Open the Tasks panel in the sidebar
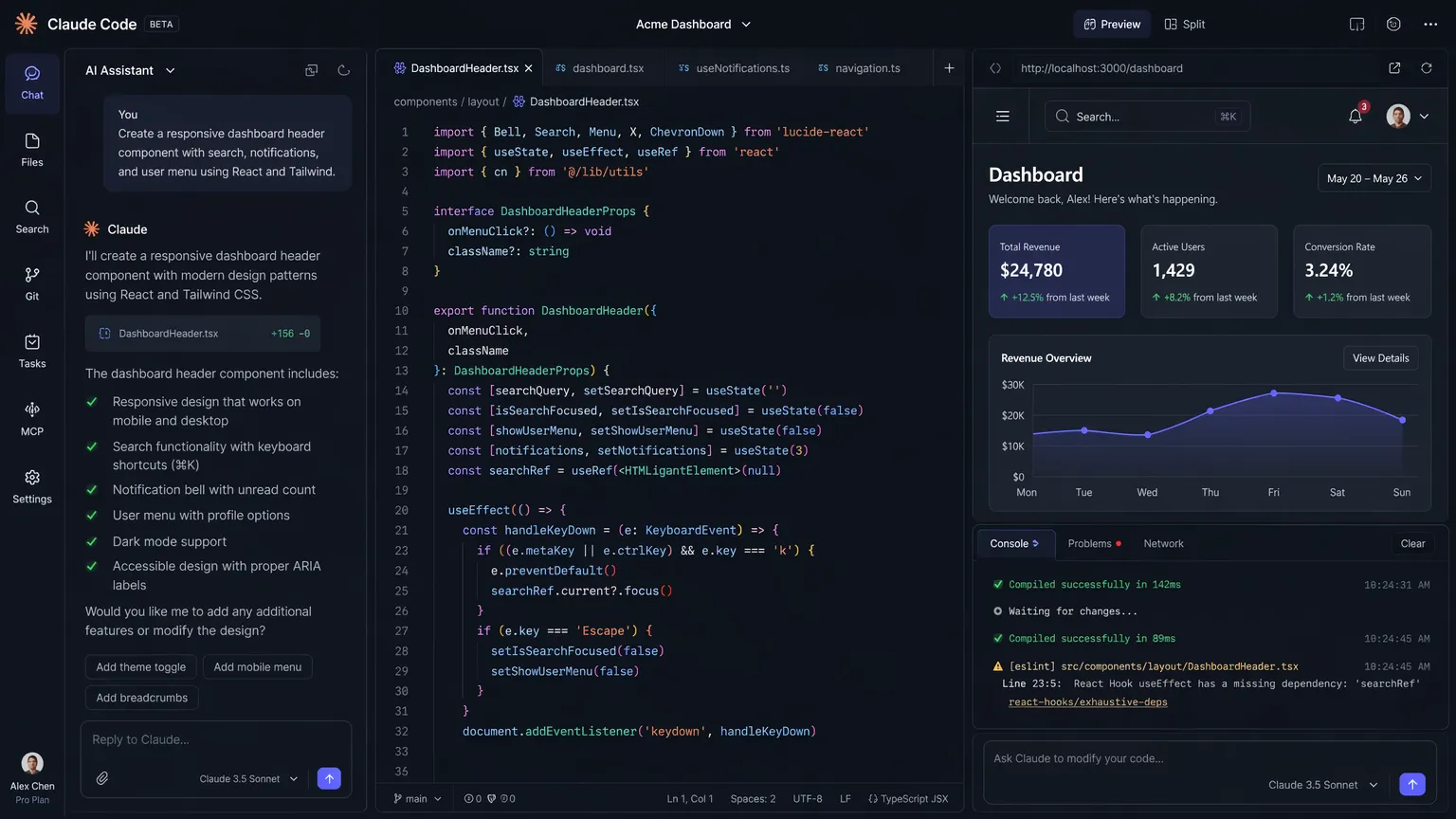This screenshot has width=1456, height=819. coord(31,350)
